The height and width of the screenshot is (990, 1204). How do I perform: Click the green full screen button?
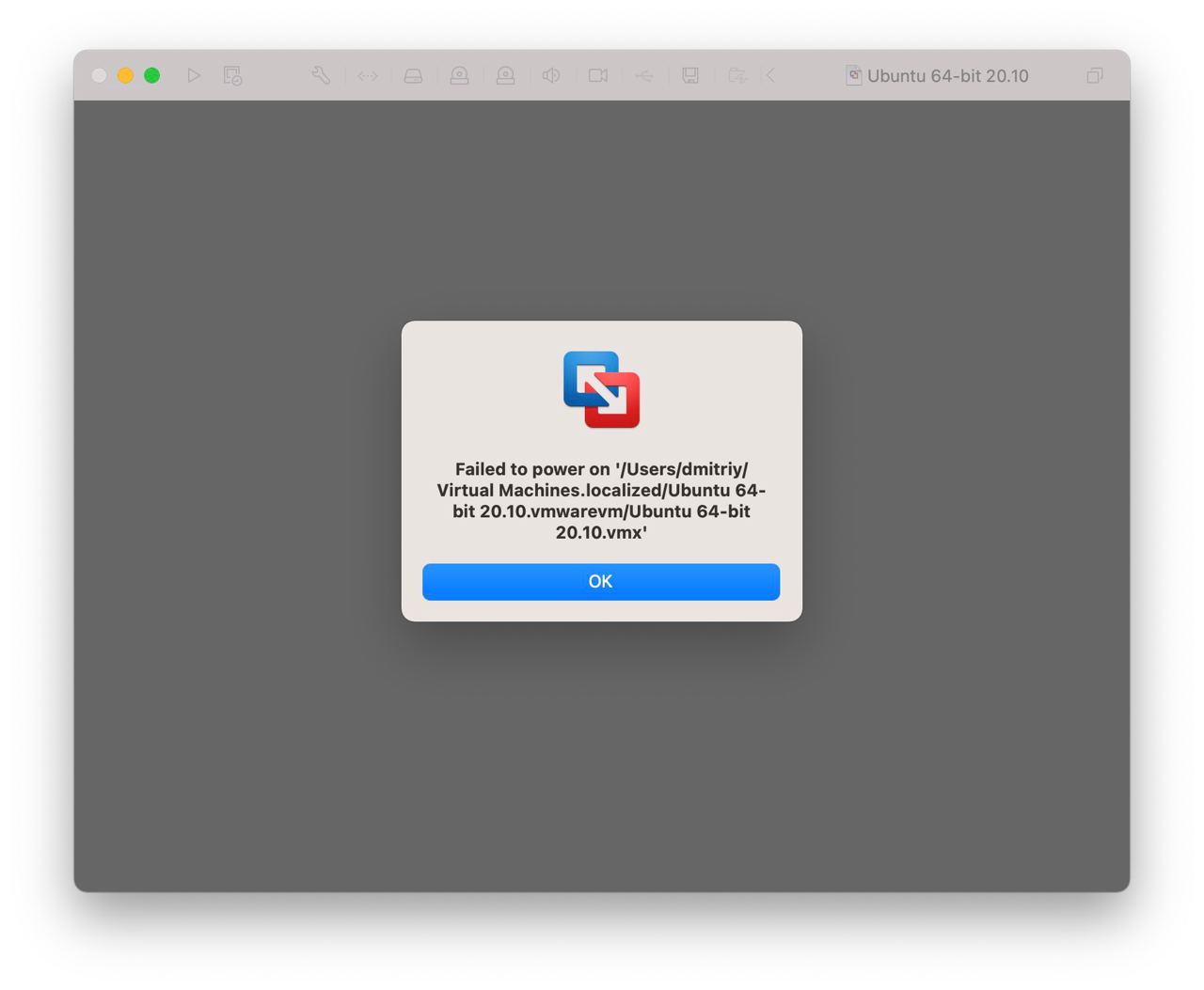[151, 75]
